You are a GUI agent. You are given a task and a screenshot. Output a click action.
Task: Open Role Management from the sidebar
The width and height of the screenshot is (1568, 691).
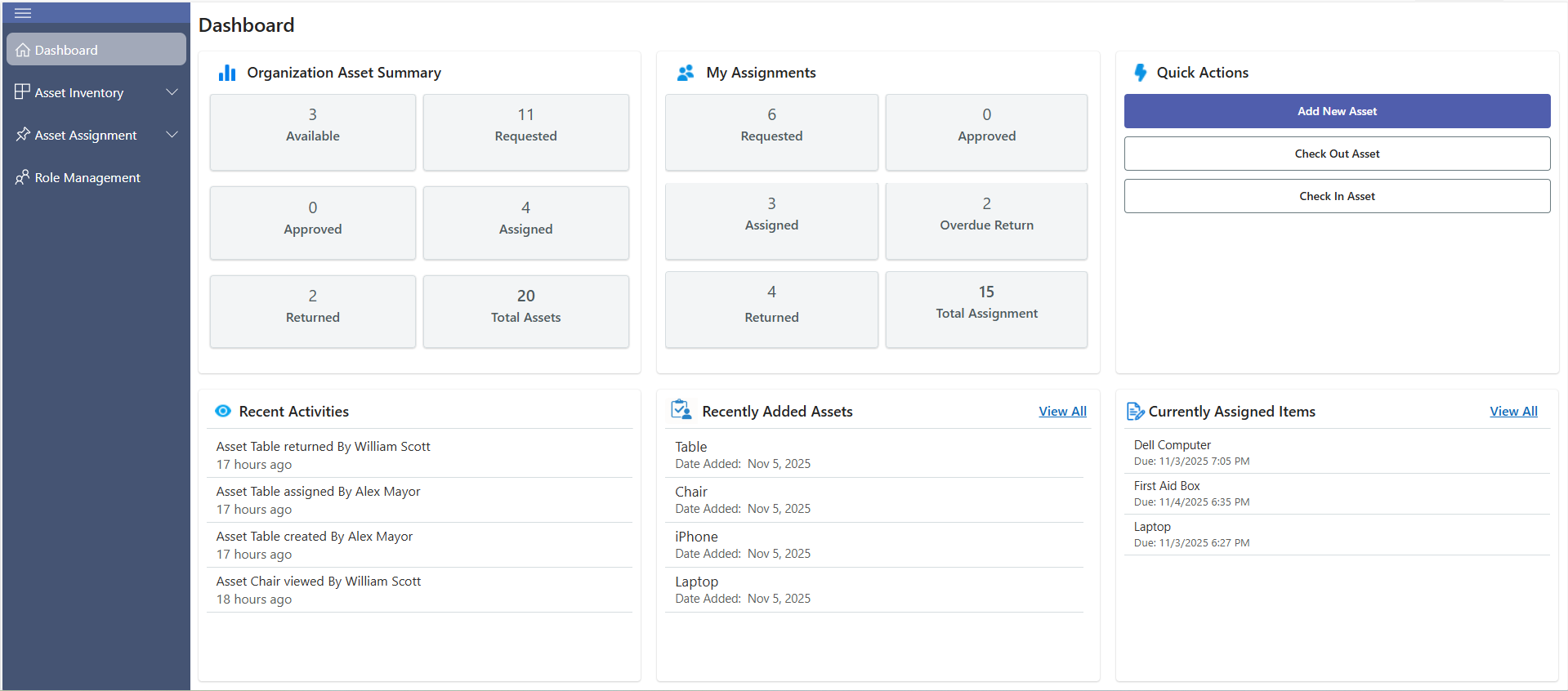[87, 177]
